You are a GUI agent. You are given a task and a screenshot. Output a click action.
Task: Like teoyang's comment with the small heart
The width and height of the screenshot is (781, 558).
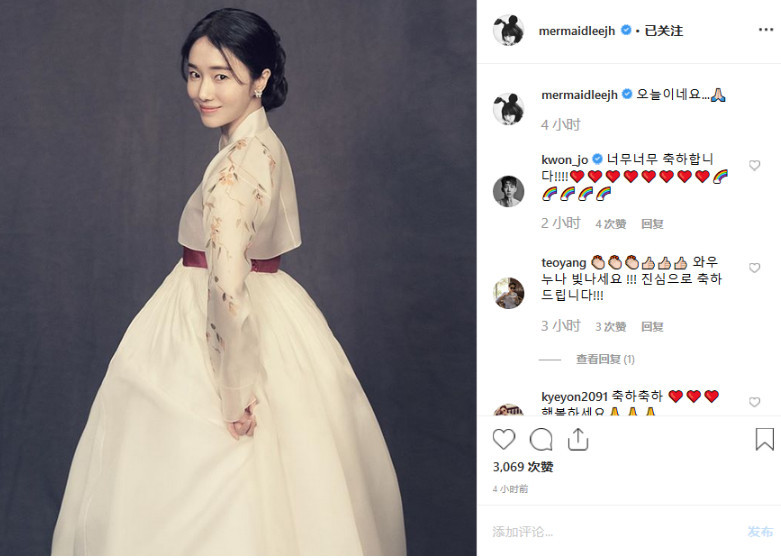[754, 268]
